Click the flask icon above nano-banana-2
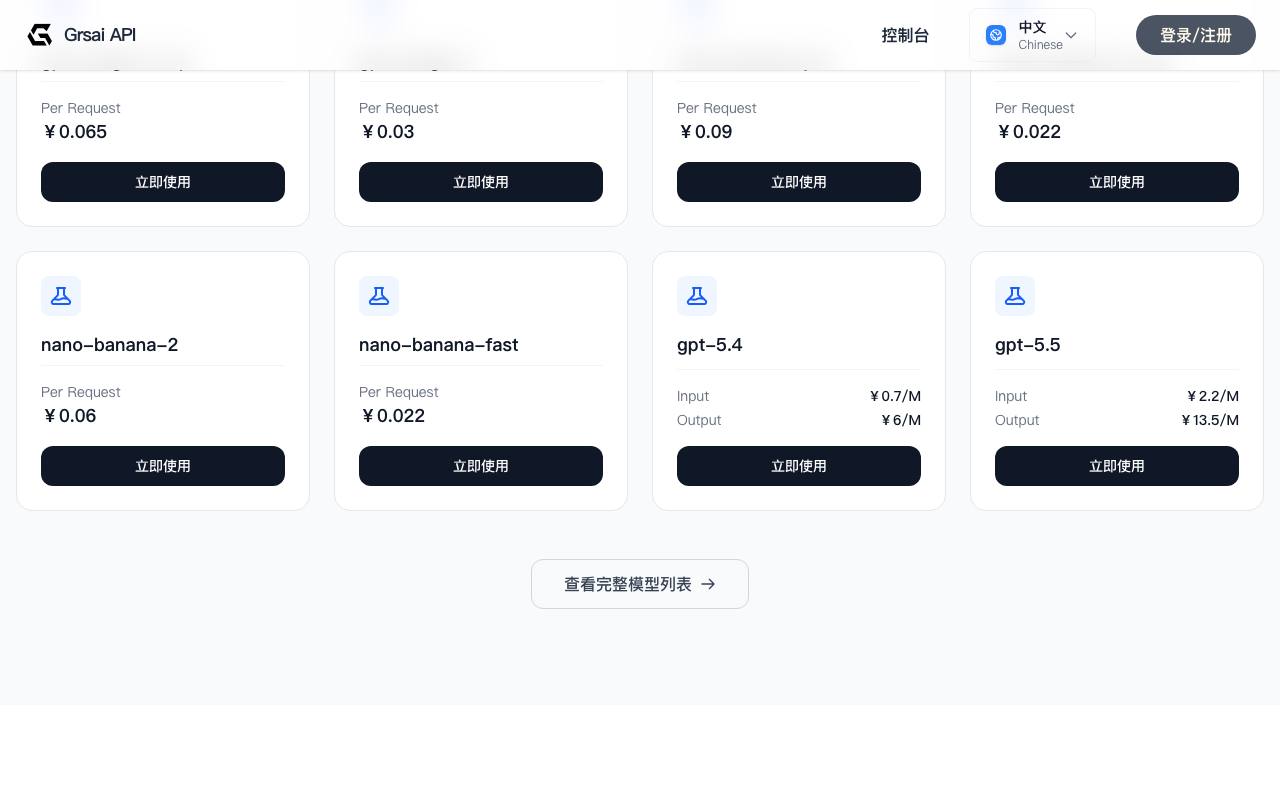1280x800 pixels. click(x=61, y=296)
